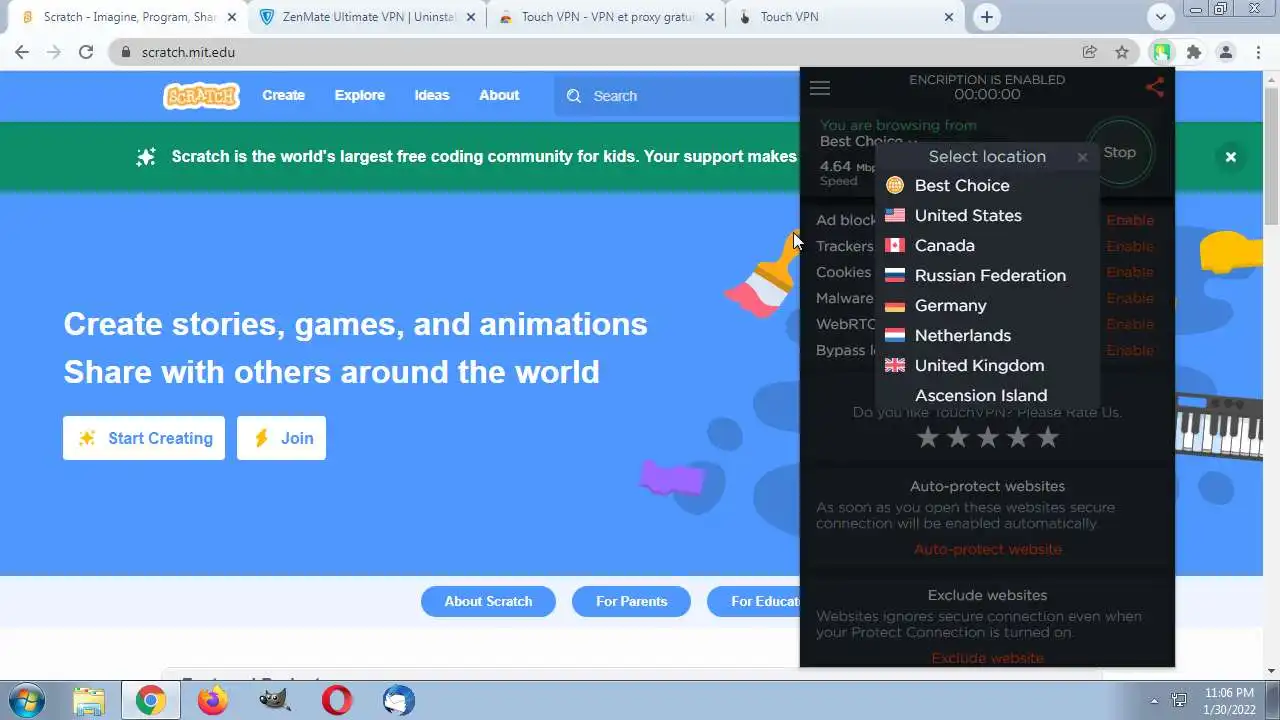
Task: Enable the Malware protection option
Action: 1130,298
